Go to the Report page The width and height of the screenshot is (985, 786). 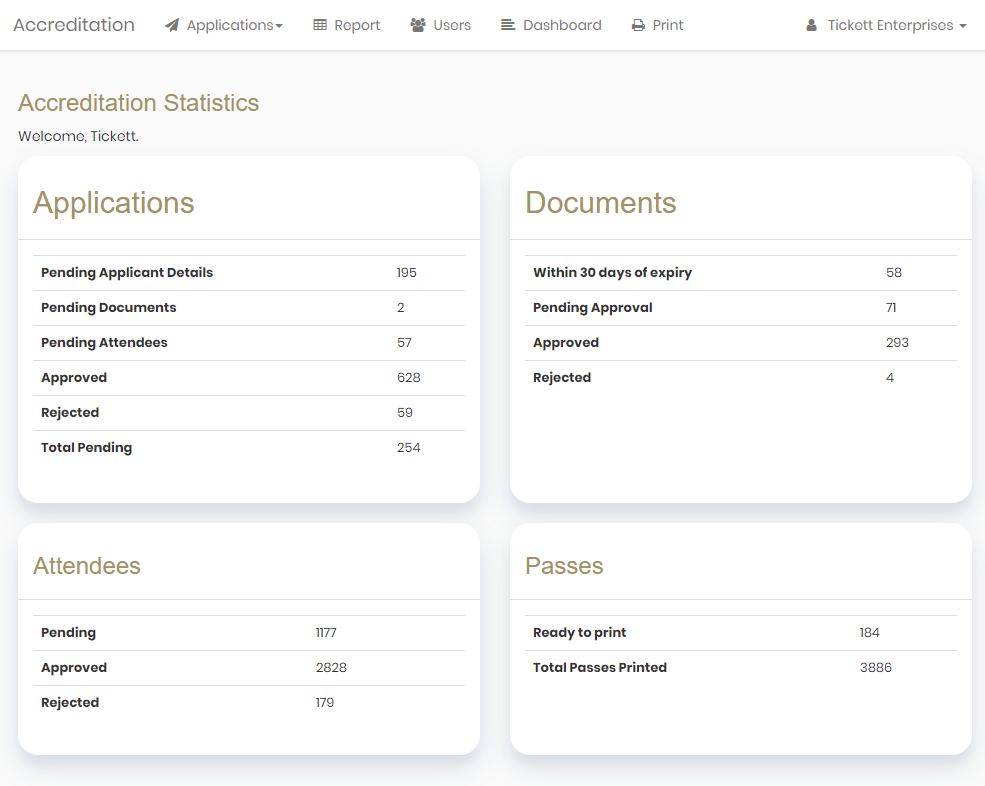click(347, 25)
